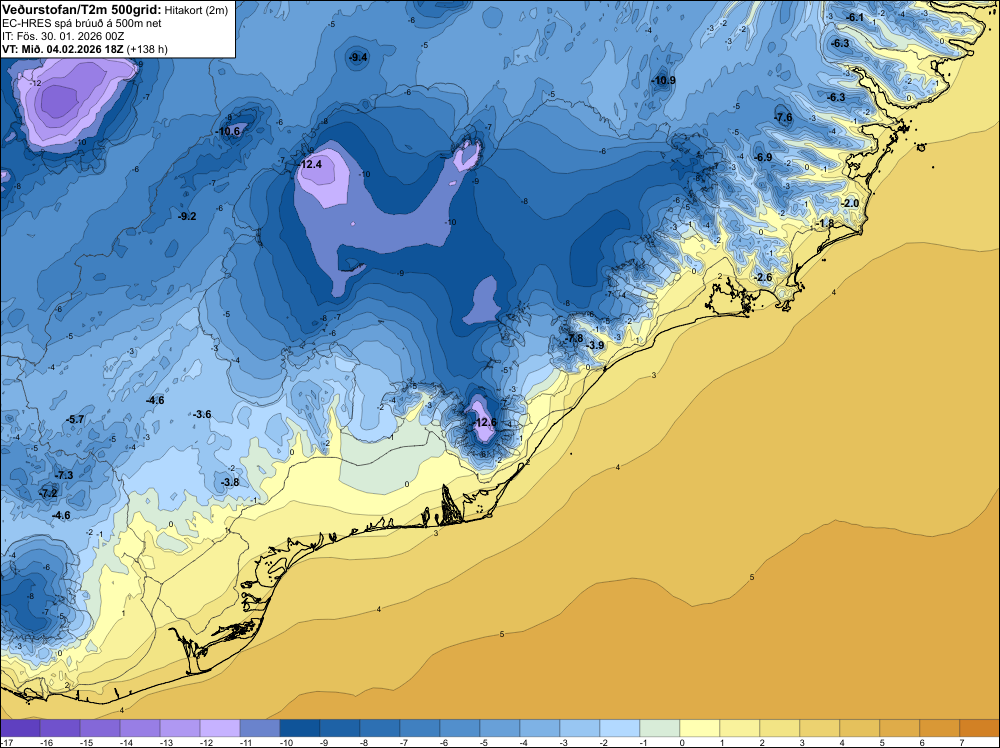Click the -3.8 temperature value
1000x748 pixels.
coord(230,482)
